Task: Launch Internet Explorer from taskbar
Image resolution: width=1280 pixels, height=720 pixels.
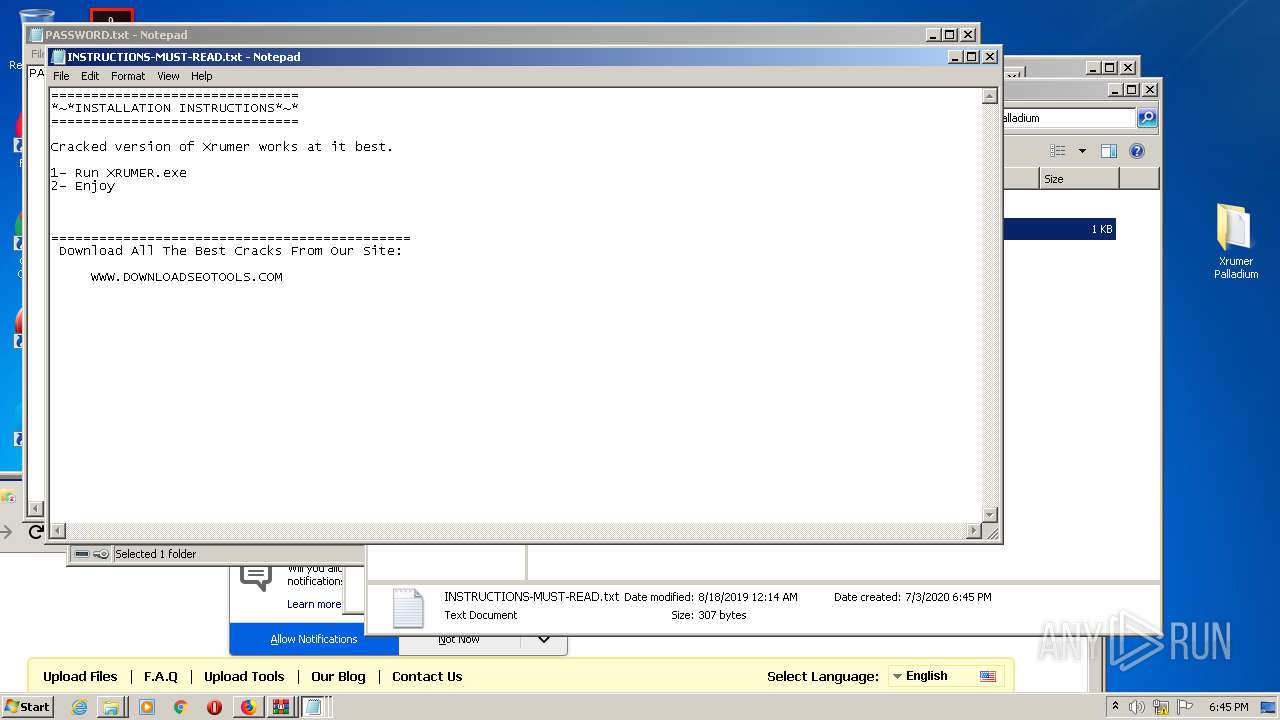Action: [79, 707]
